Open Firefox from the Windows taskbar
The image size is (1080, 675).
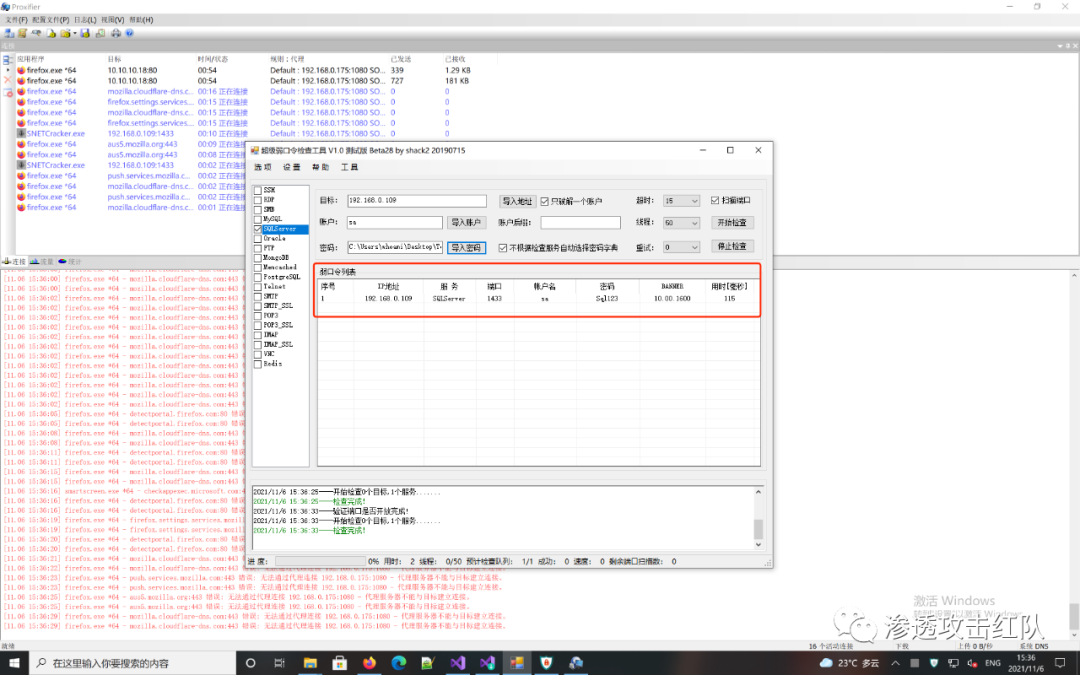pyautogui.click(x=368, y=663)
